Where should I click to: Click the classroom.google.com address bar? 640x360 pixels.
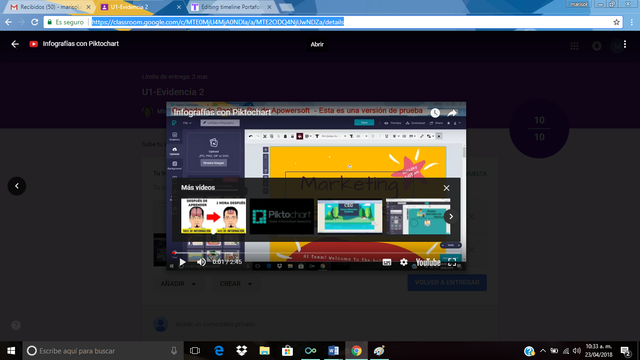click(218, 22)
